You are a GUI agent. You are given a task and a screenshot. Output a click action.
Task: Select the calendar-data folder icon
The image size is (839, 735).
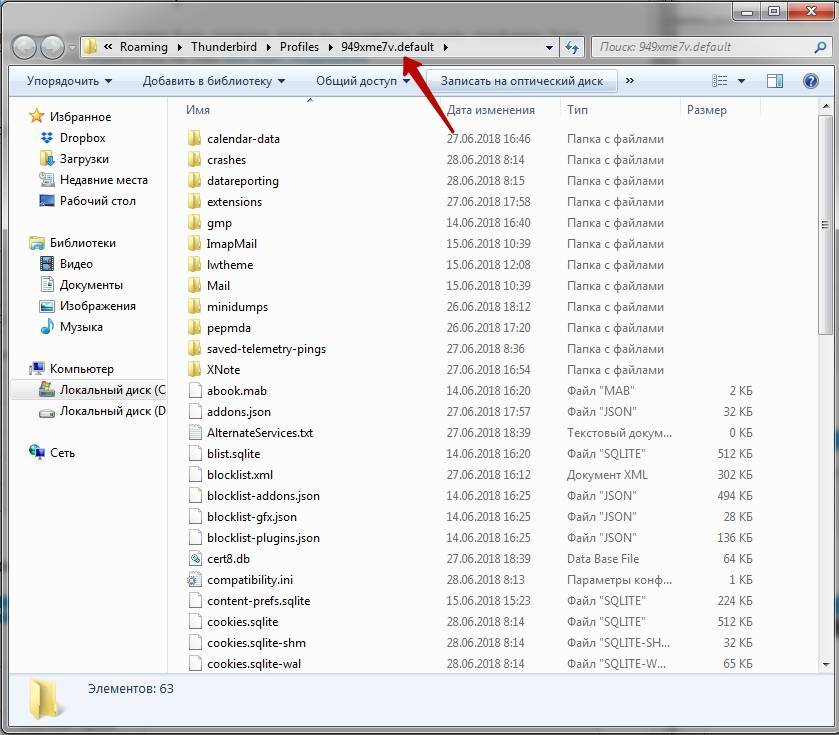point(195,139)
